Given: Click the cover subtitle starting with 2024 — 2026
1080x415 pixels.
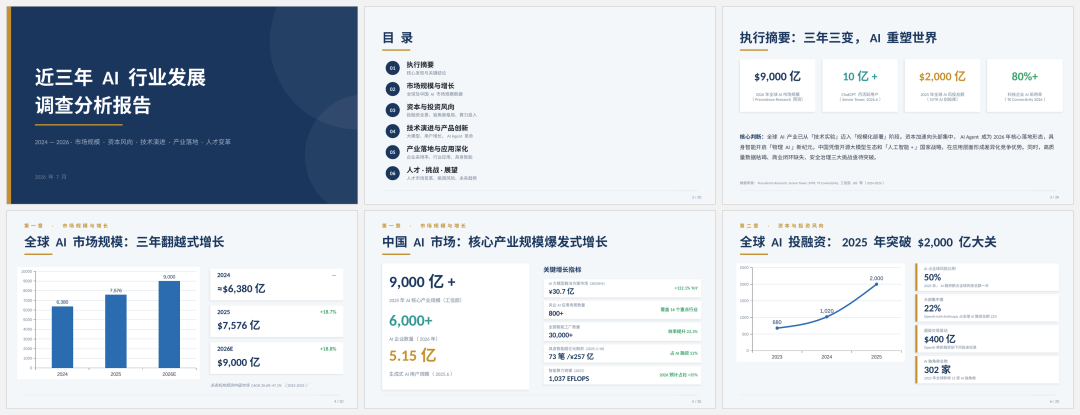Looking at the screenshot, I should pyautogui.click(x=133, y=142).
